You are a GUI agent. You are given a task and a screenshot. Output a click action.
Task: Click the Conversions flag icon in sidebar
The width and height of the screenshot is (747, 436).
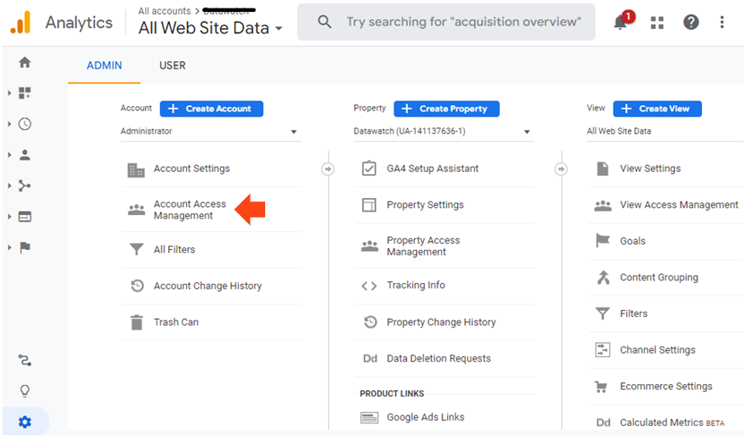point(25,247)
